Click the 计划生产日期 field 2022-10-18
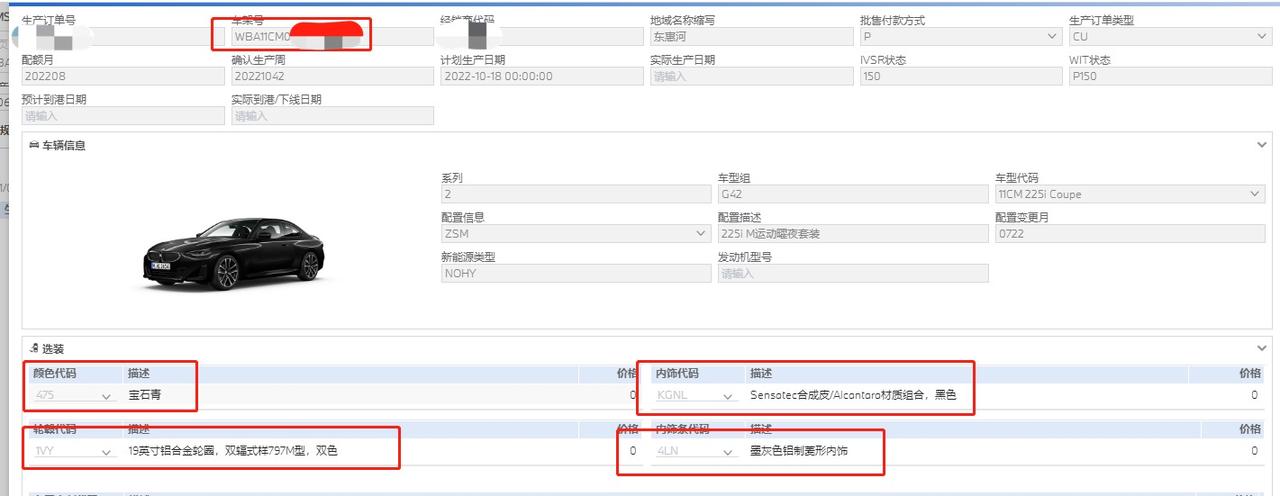Screen dimensions: 1280x496 pos(541,76)
